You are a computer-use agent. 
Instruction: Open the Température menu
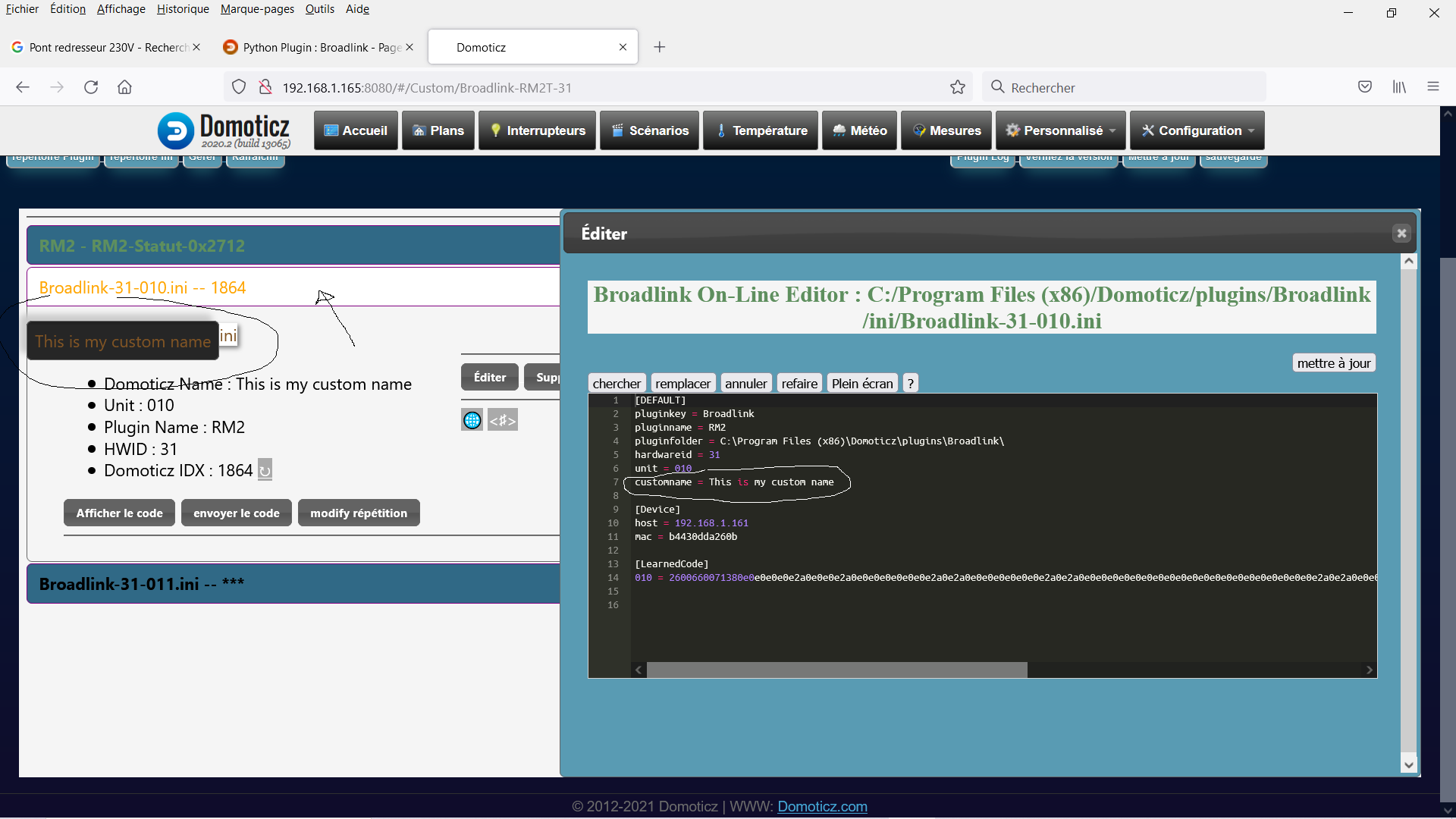(761, 130)
